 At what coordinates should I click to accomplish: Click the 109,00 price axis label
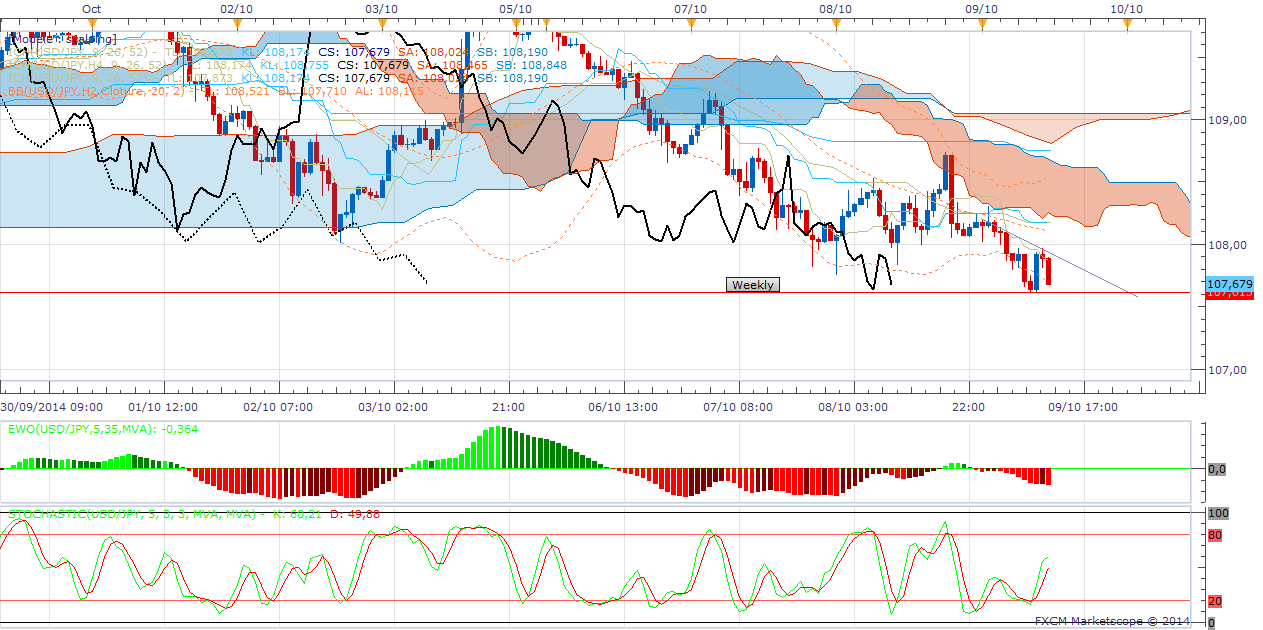pyautogui.click(x=1227, y=120)
